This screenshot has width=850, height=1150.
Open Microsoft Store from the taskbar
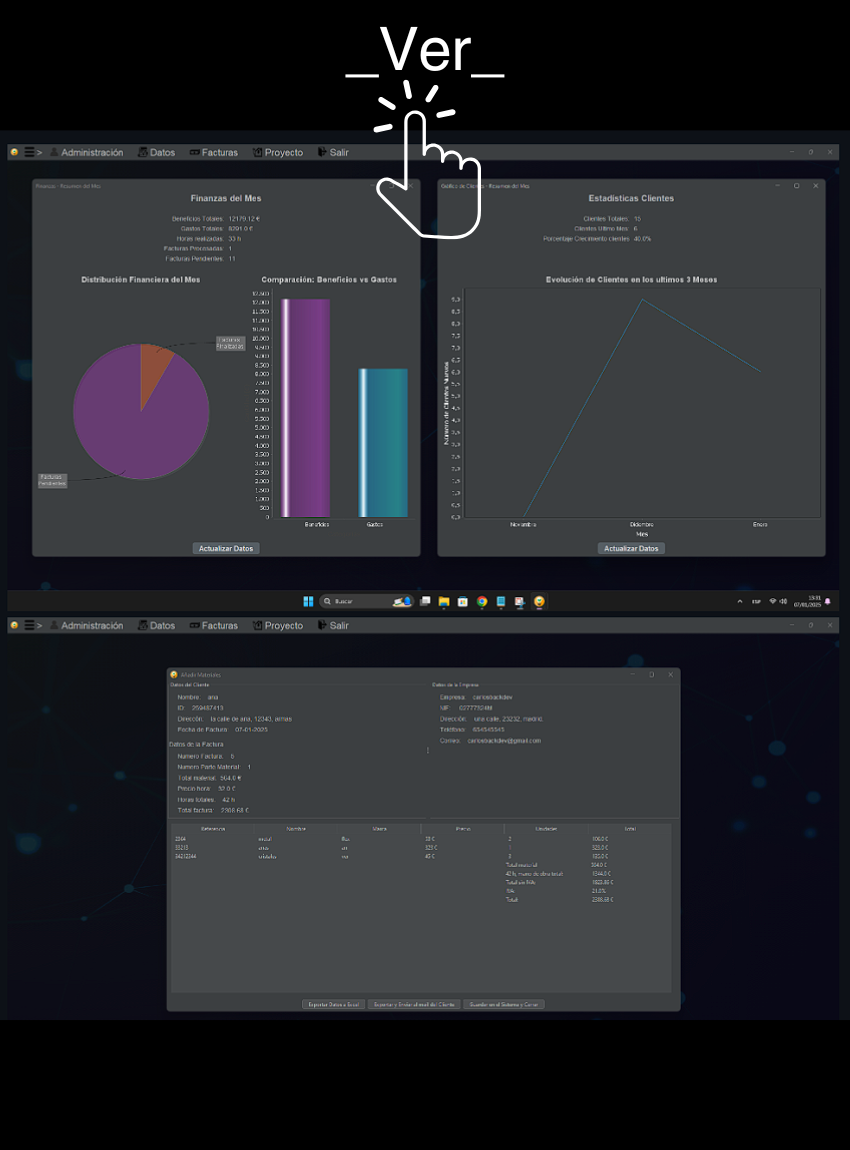click(x=463, y=602)
